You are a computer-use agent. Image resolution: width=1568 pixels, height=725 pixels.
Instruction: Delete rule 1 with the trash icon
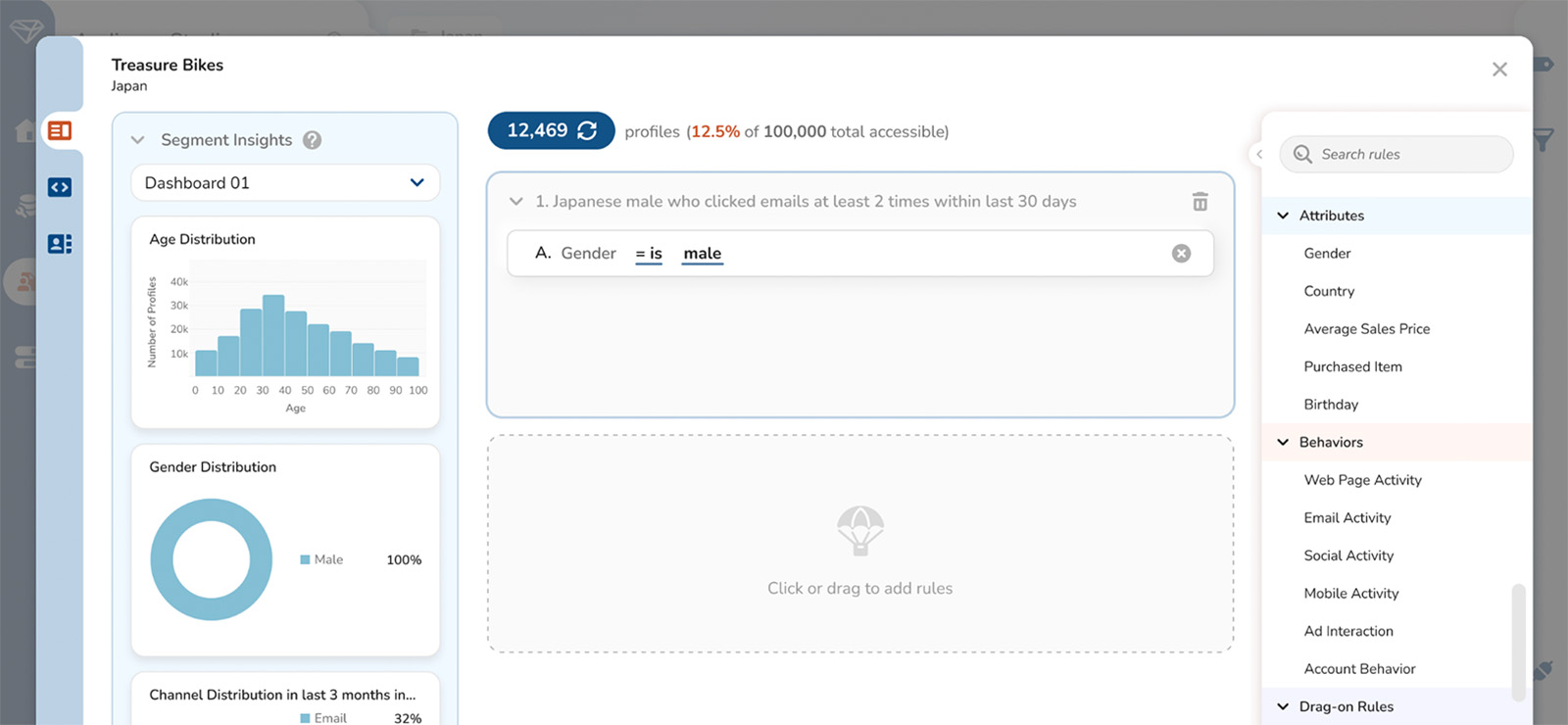(x=1200, y=201)
